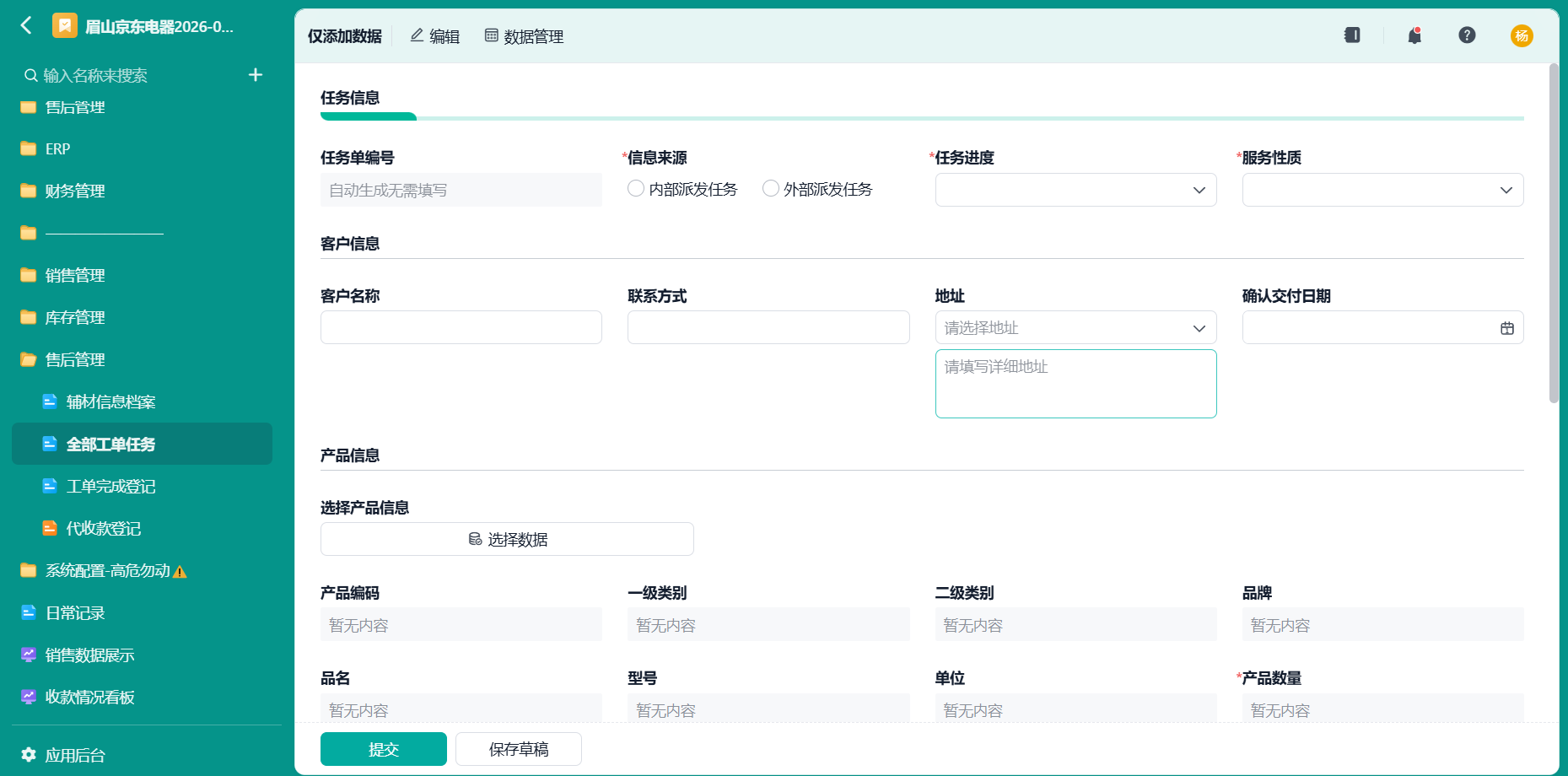1568x776 pixels.
Task: Click the database icon in 选择数据 button
Action: [x=475, y=539]
